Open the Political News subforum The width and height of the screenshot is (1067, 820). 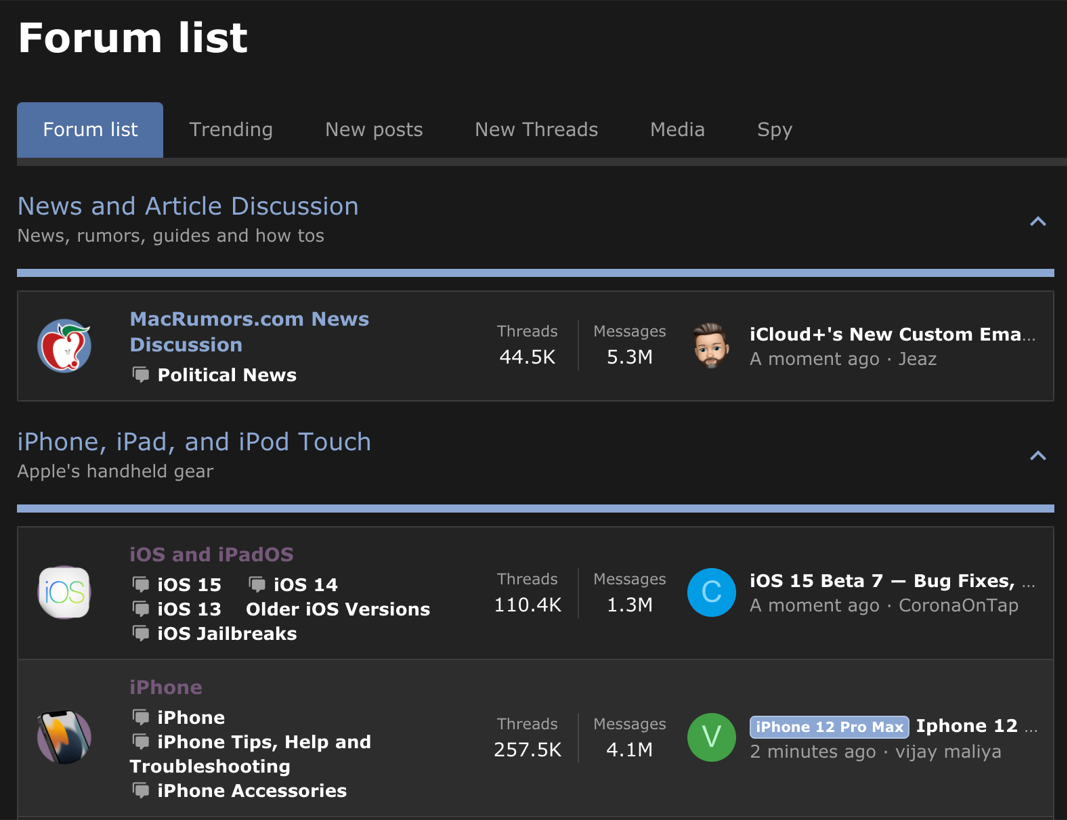pos(227,375)
